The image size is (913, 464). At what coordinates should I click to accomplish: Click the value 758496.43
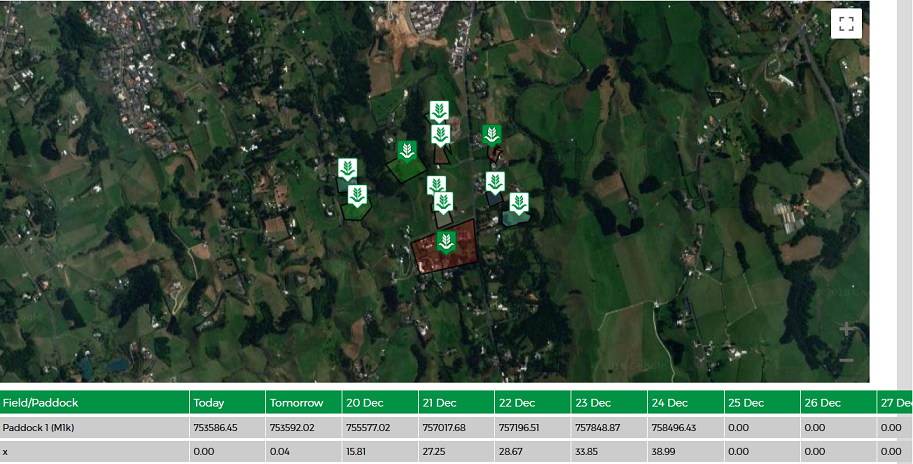click(x=674, y=428)
